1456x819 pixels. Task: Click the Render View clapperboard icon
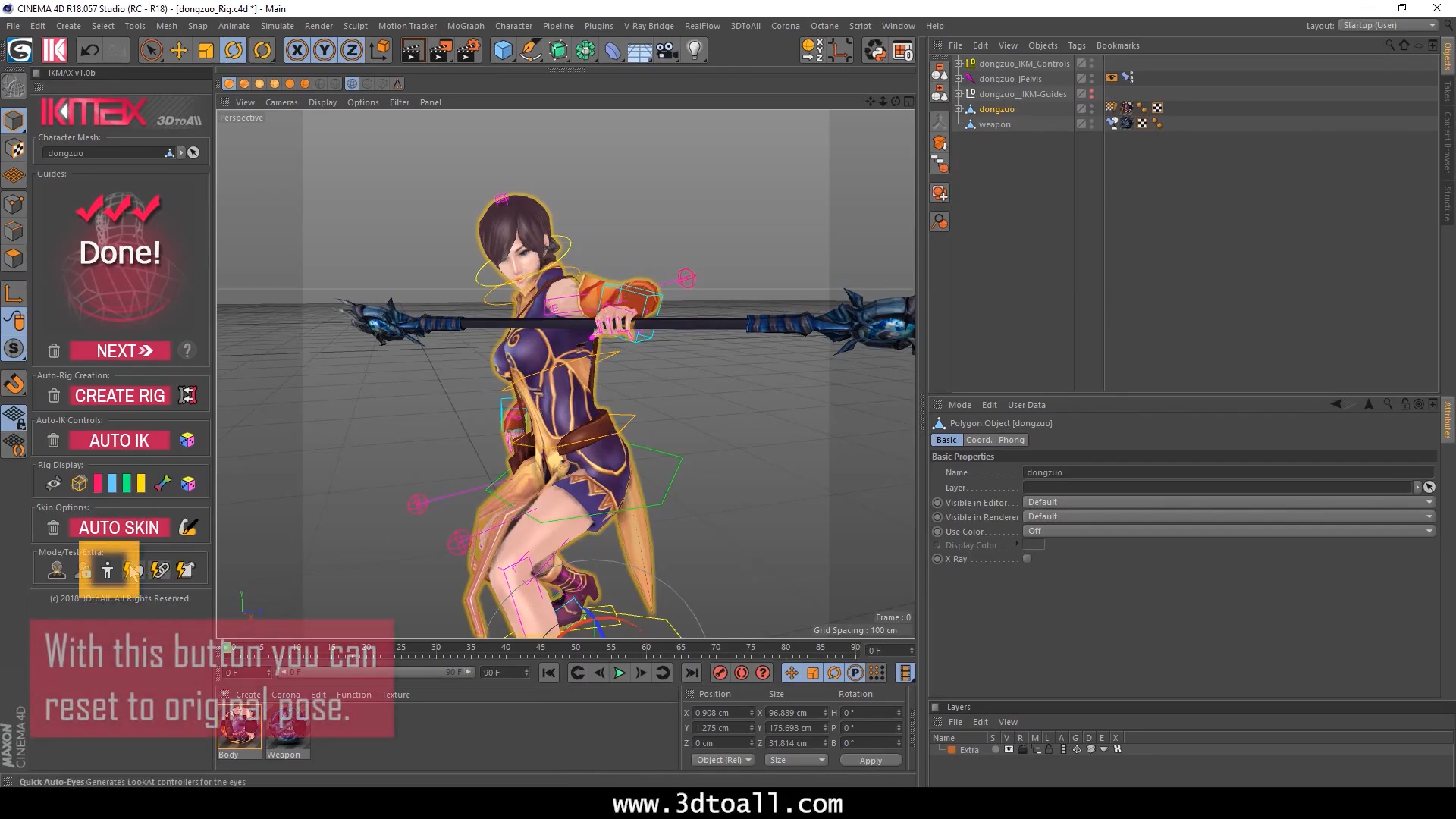pos(413,51)
